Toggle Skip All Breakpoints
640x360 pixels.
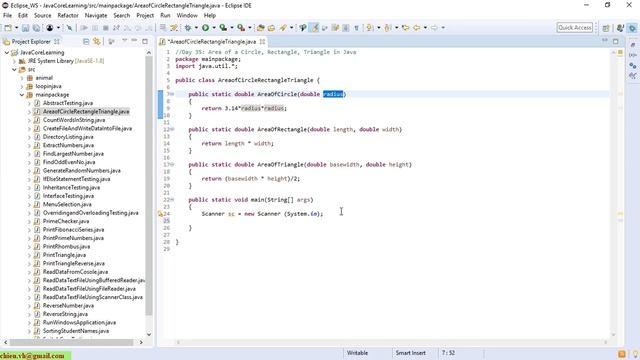coord(69,28)
